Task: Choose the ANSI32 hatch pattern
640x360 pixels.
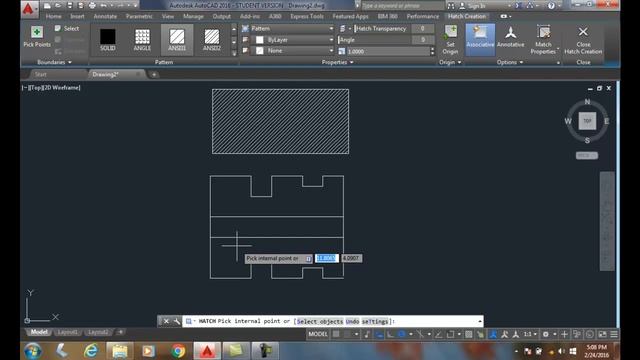Action: (x=212, y=40)
